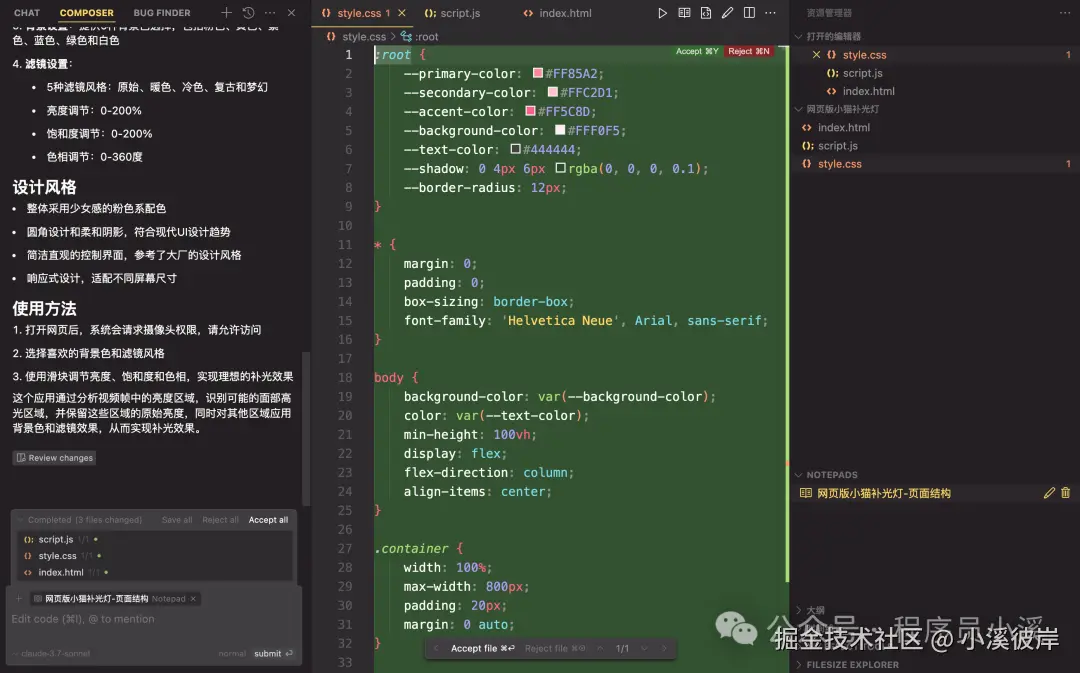The height and width of the screenshot is (673, 1080).
Task: Open the #FF85A2 primary color swatch
Action: pyautogui.click(x=538, y=73)
